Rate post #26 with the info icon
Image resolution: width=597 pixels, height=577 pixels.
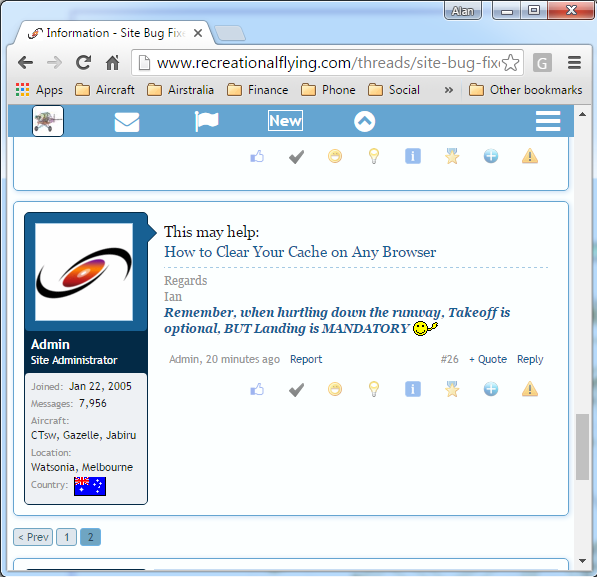(413, 389)
